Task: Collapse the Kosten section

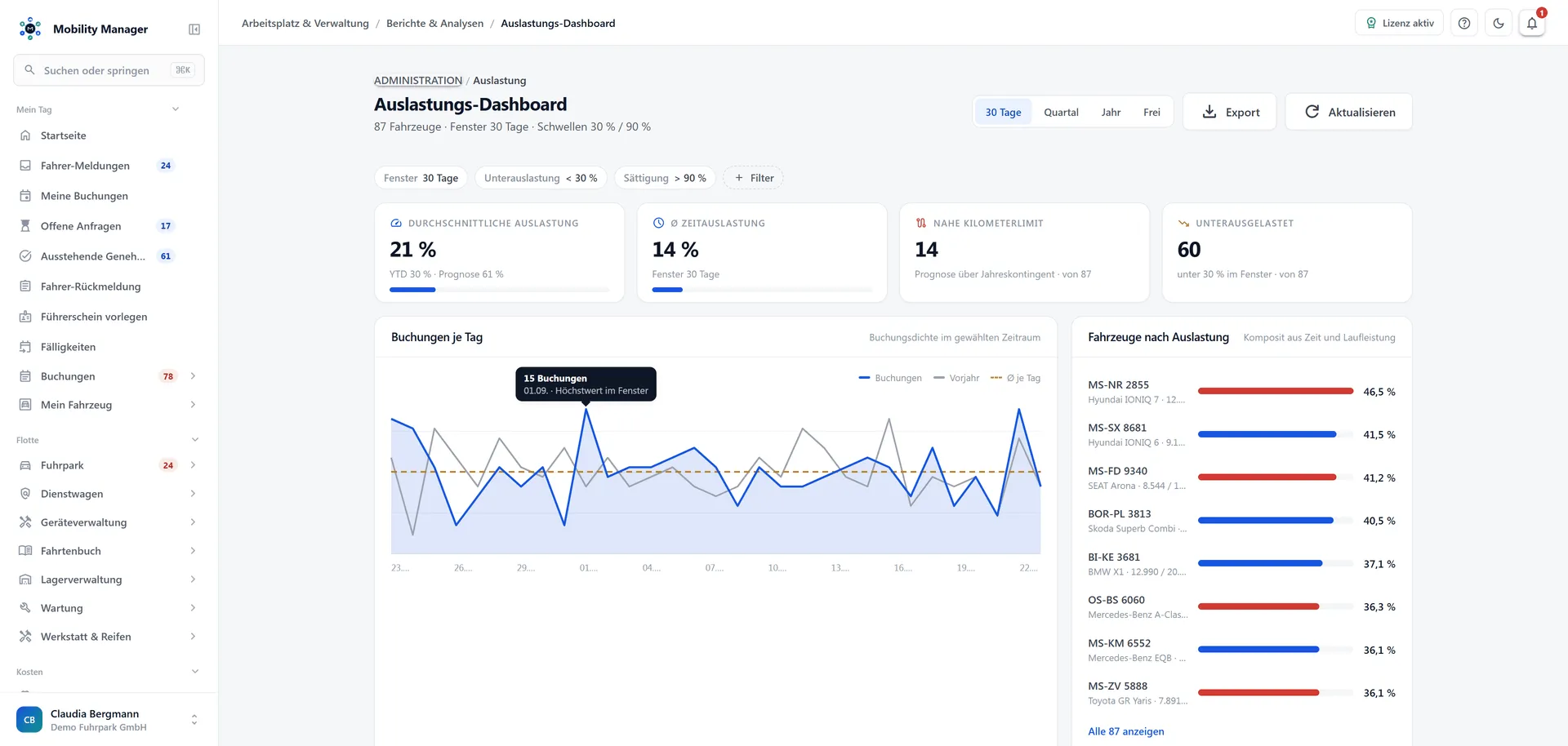Action: pos(195,672)
